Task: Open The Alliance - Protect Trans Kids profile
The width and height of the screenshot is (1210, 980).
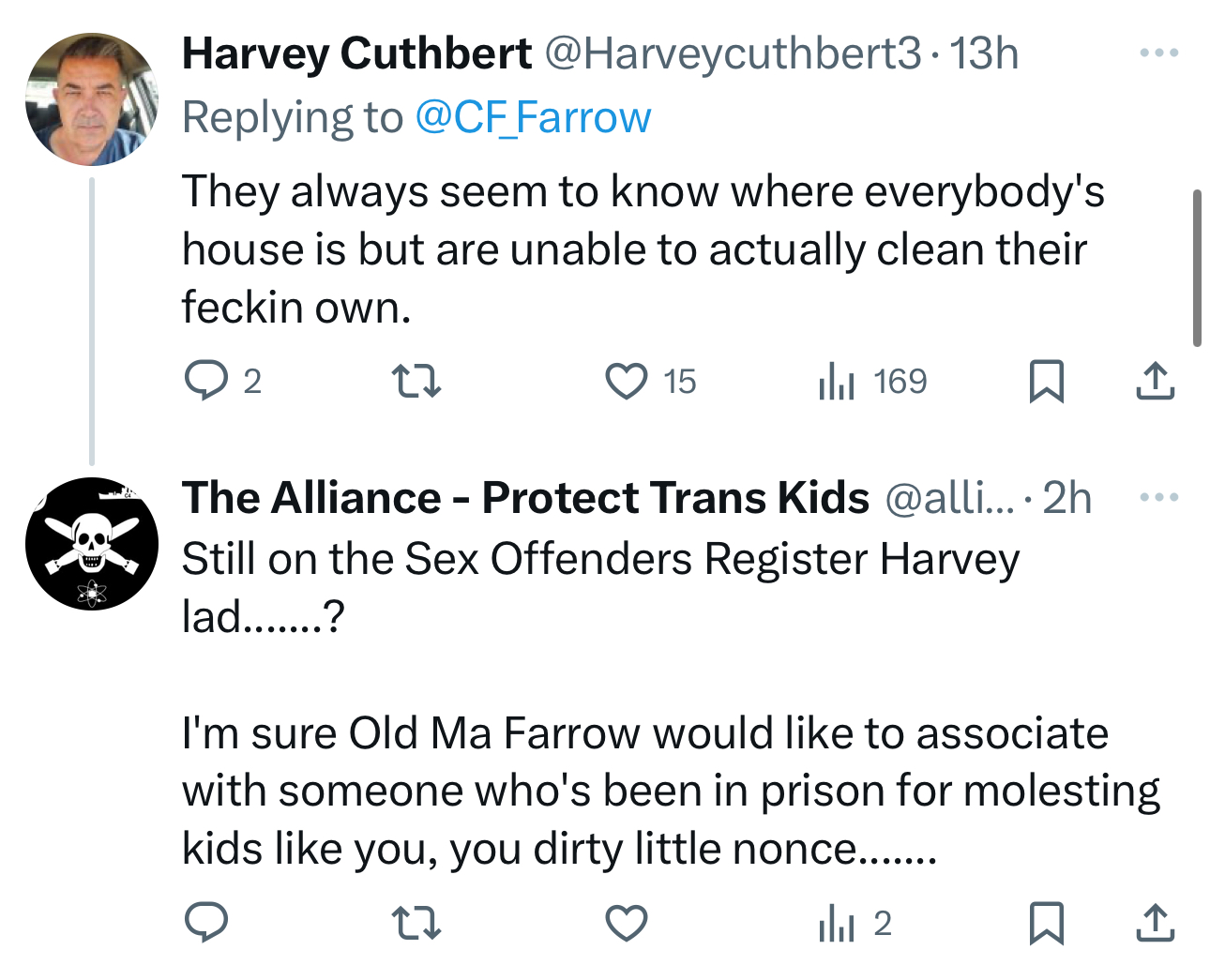Action: (x=525, y=497)
